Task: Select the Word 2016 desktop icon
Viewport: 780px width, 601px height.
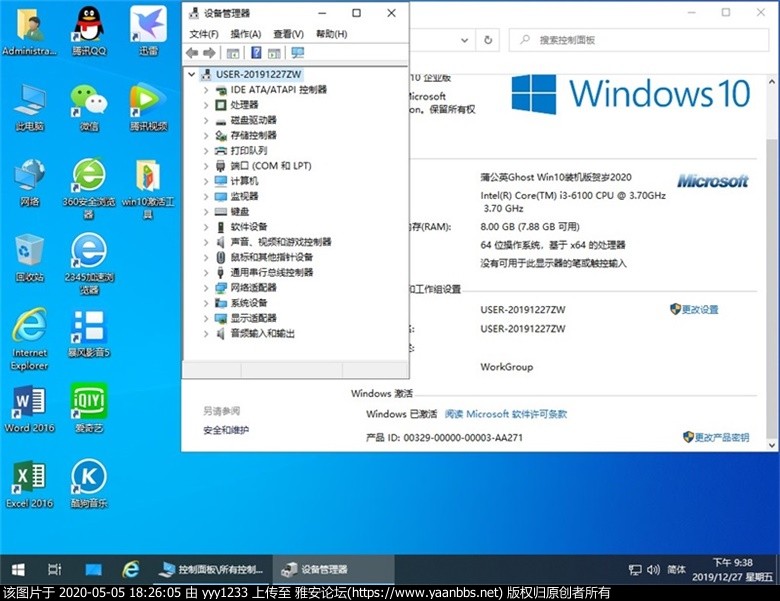Action: coord(30,408)
